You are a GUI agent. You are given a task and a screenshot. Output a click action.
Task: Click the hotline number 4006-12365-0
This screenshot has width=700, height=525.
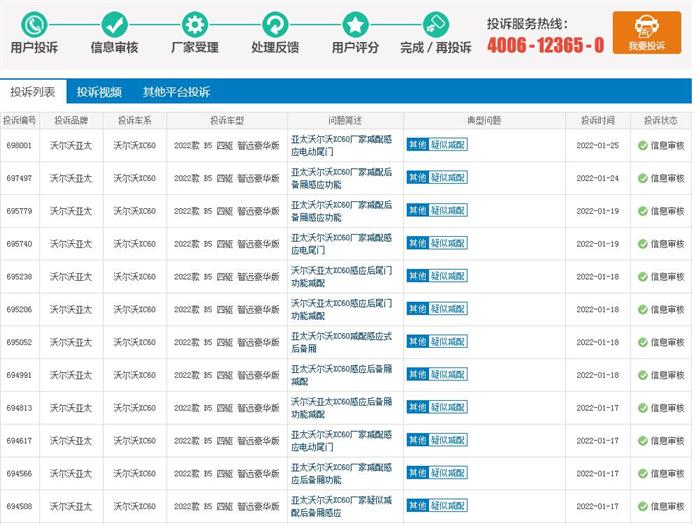coord(546,45)
